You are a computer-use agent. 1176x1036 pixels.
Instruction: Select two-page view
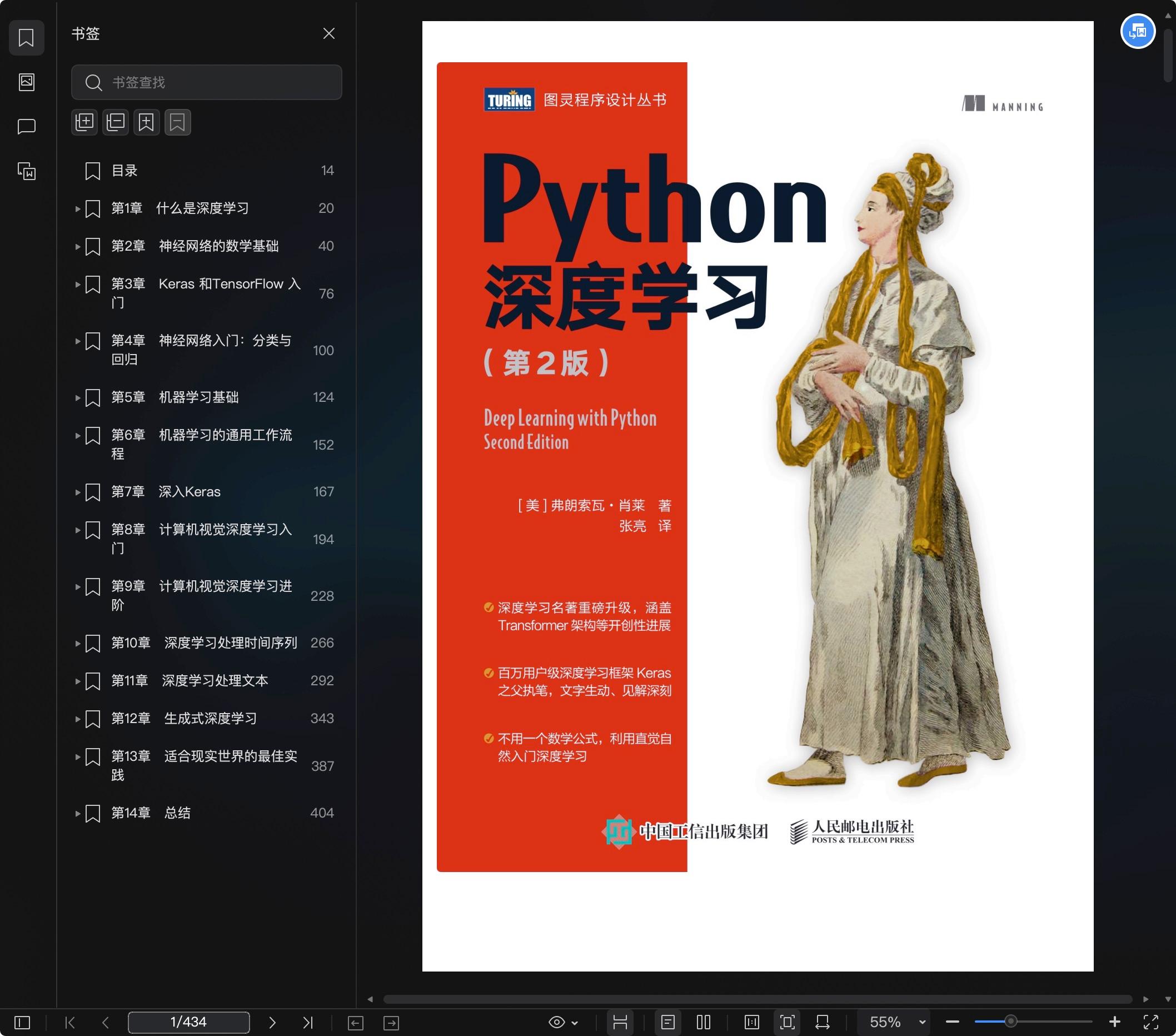tap(704, 1022)
